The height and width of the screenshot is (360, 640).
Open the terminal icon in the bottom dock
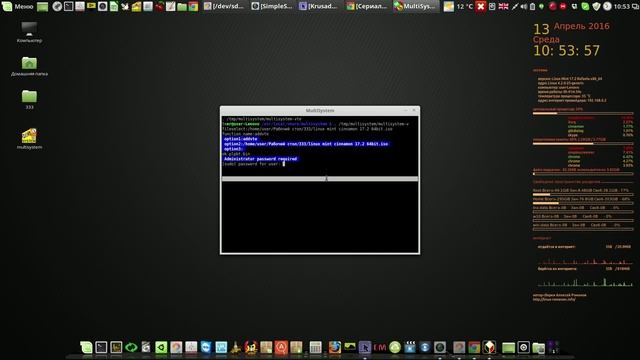click(x=101, y=347)
